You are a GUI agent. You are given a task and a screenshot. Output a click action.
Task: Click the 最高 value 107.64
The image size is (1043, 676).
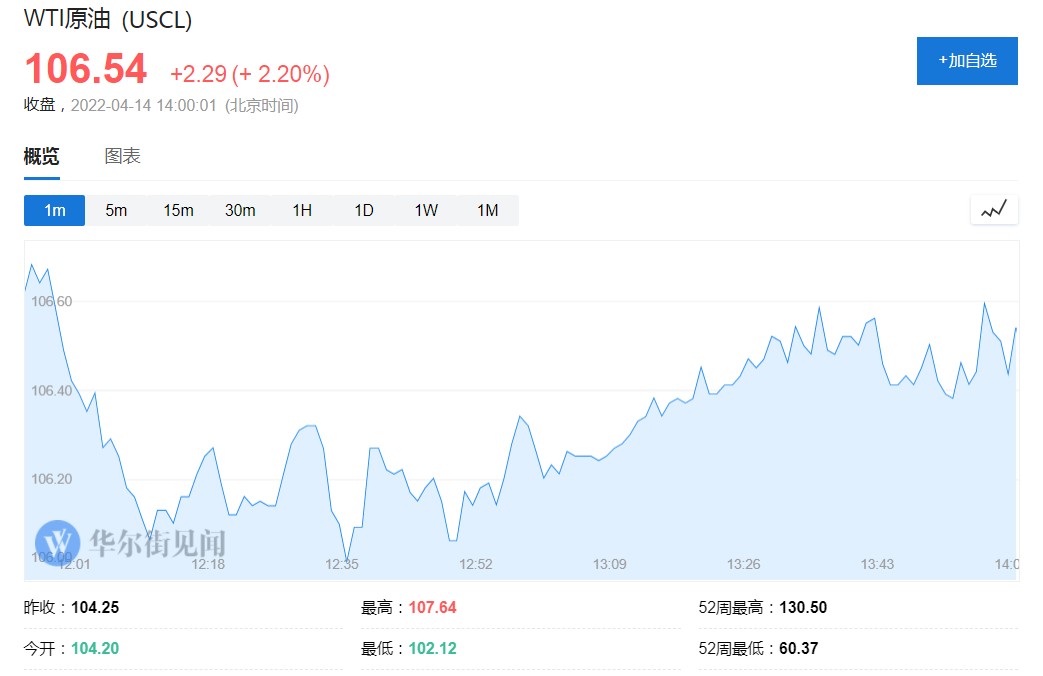pyautogui.click(x=432, y=607)
